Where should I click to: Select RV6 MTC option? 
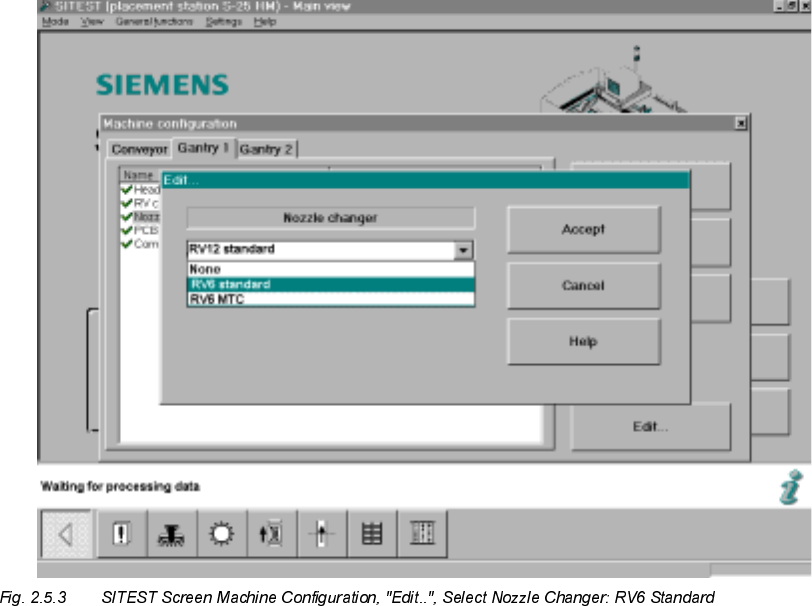tap(330, 299)
